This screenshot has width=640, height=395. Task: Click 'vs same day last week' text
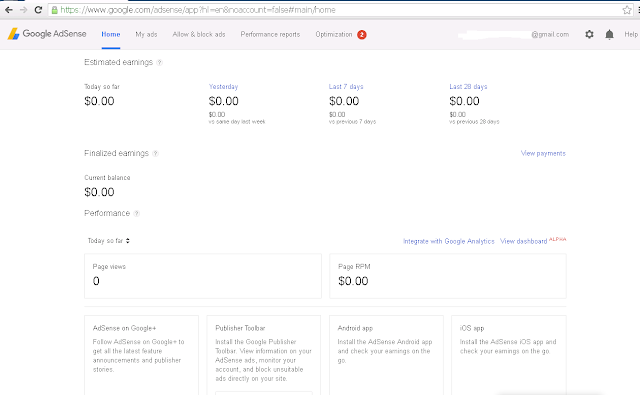[237, 122]
